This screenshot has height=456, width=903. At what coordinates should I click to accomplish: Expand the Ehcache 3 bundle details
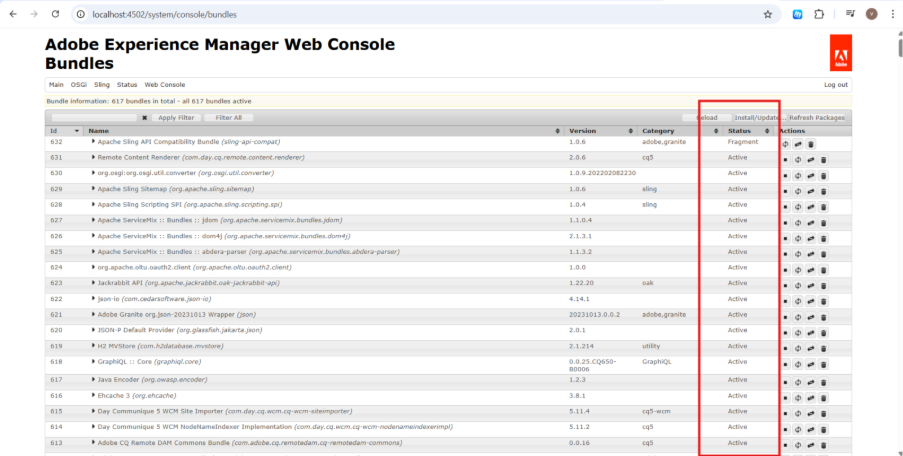click(93, 396)
